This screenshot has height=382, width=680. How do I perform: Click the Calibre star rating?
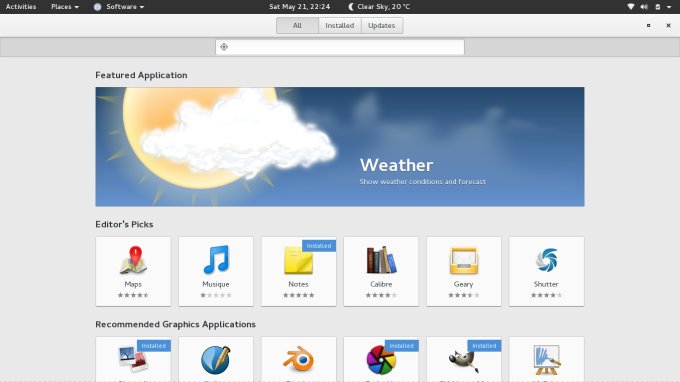click(381, 295)
